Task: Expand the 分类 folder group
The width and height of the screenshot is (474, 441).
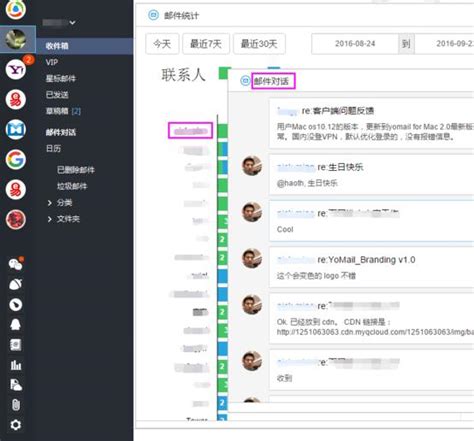Action: [x=50, y=203]
